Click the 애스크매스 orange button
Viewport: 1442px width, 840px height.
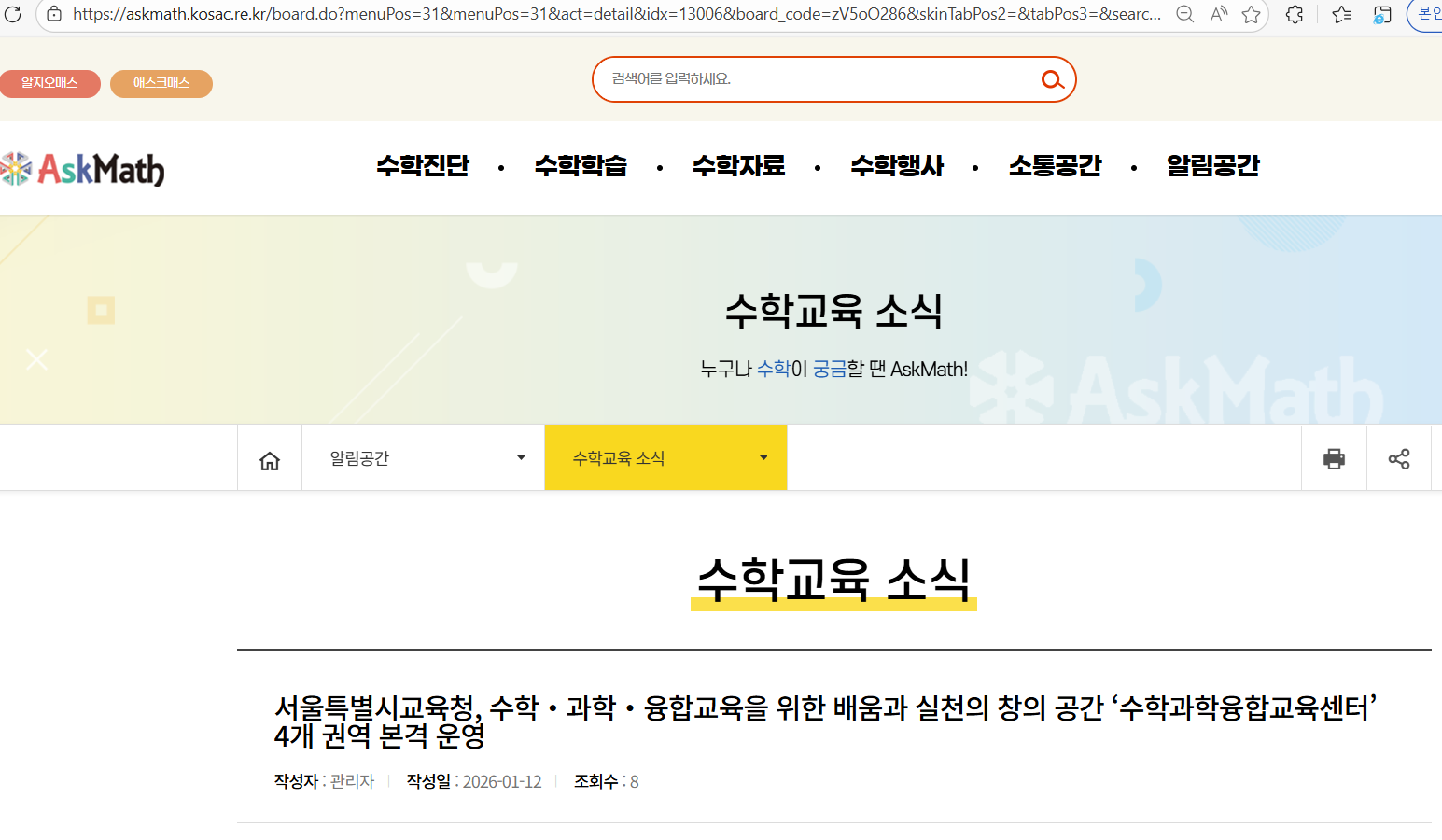(x=161, y=83)
